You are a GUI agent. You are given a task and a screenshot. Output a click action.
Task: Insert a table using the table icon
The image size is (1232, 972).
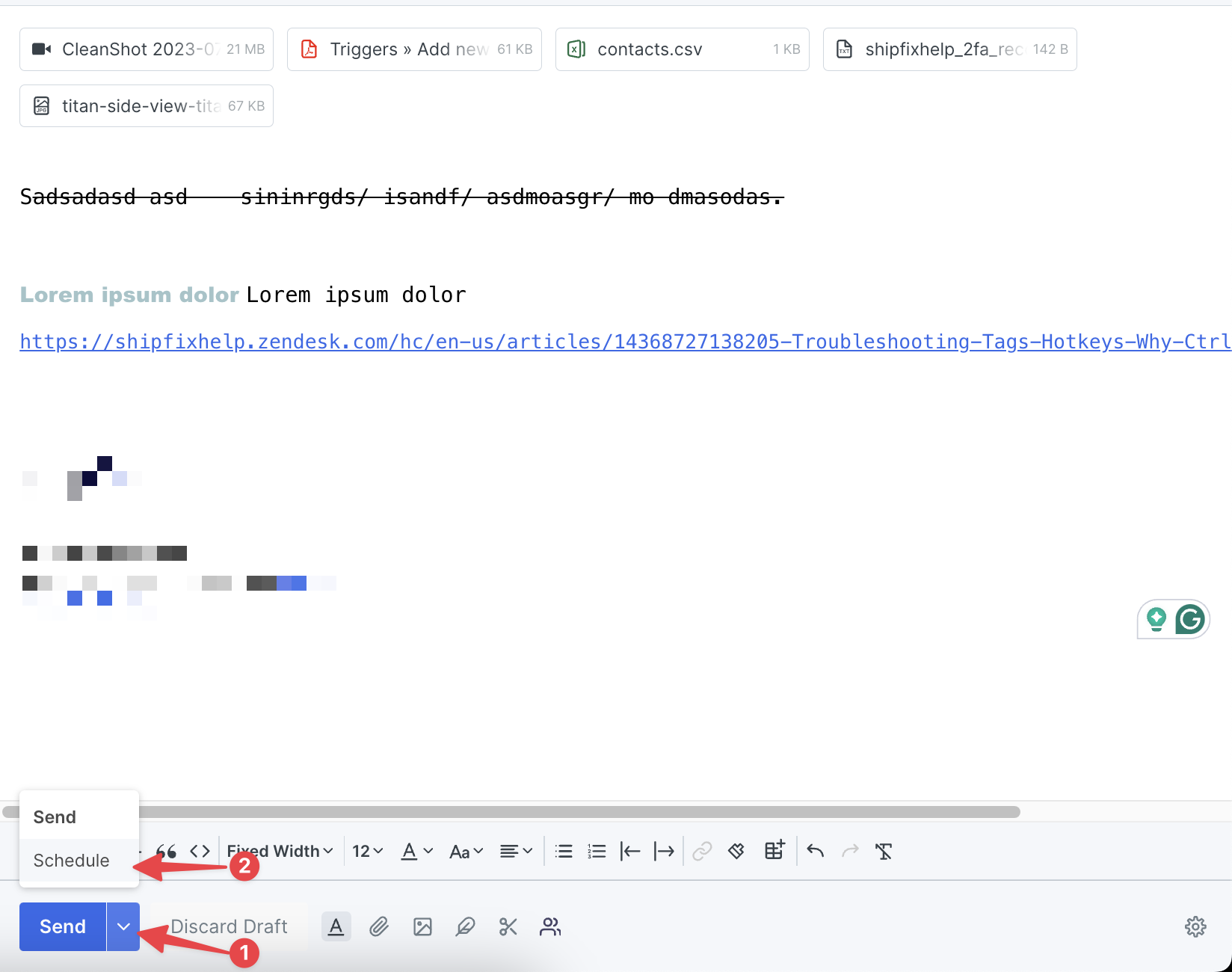[x=774, y=851]
